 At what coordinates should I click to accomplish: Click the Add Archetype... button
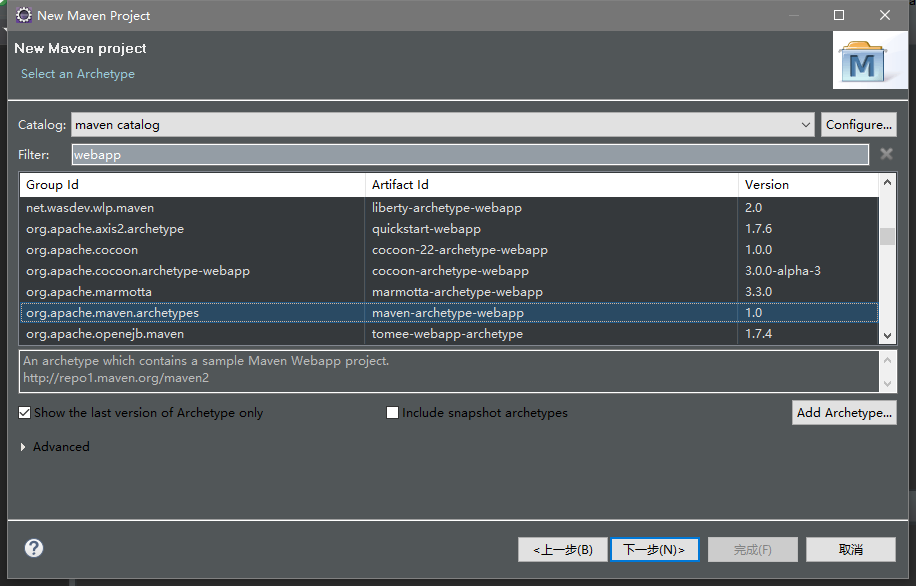pos(844,412)
